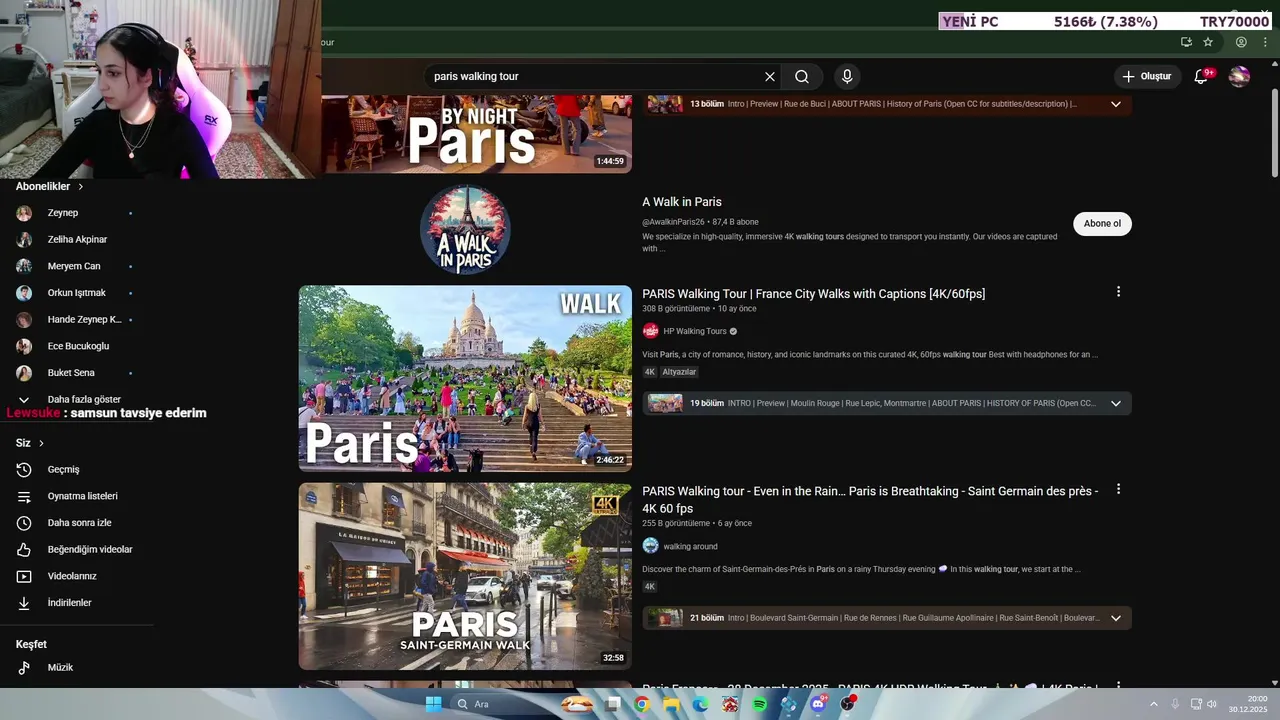Go to the 'walking around' channel
1280x720 pixels.
click(690, 546)
